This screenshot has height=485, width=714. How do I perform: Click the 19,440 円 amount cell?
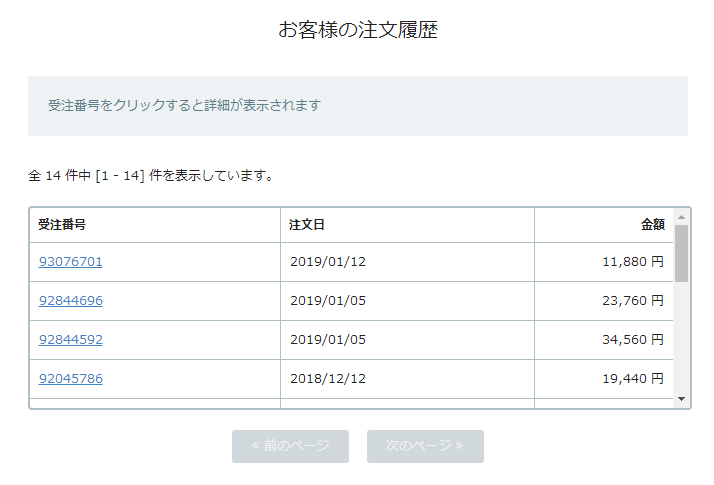(633, 378)
